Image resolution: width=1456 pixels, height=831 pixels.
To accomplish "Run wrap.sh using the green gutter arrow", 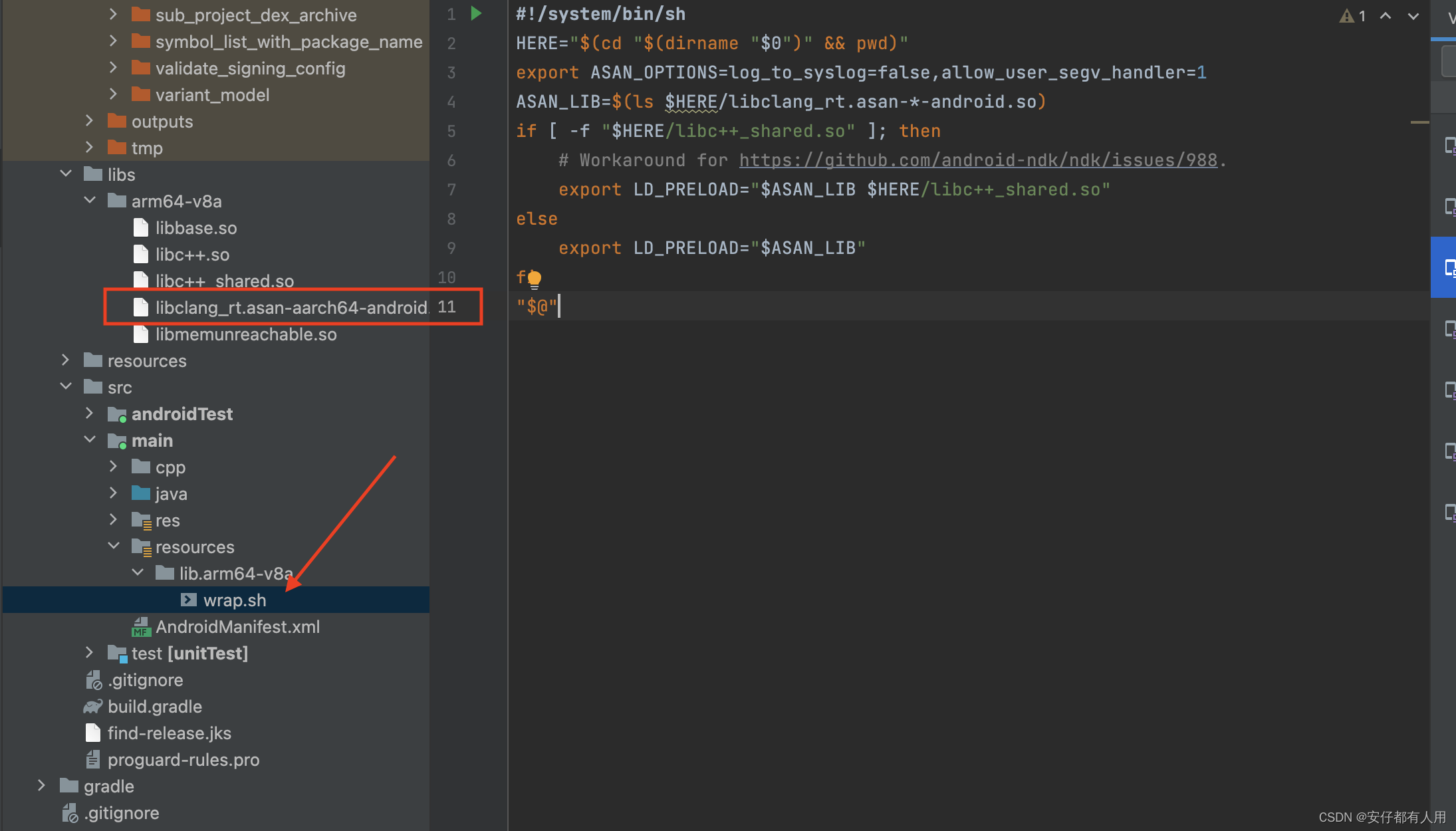I will [x=476, y=13].
